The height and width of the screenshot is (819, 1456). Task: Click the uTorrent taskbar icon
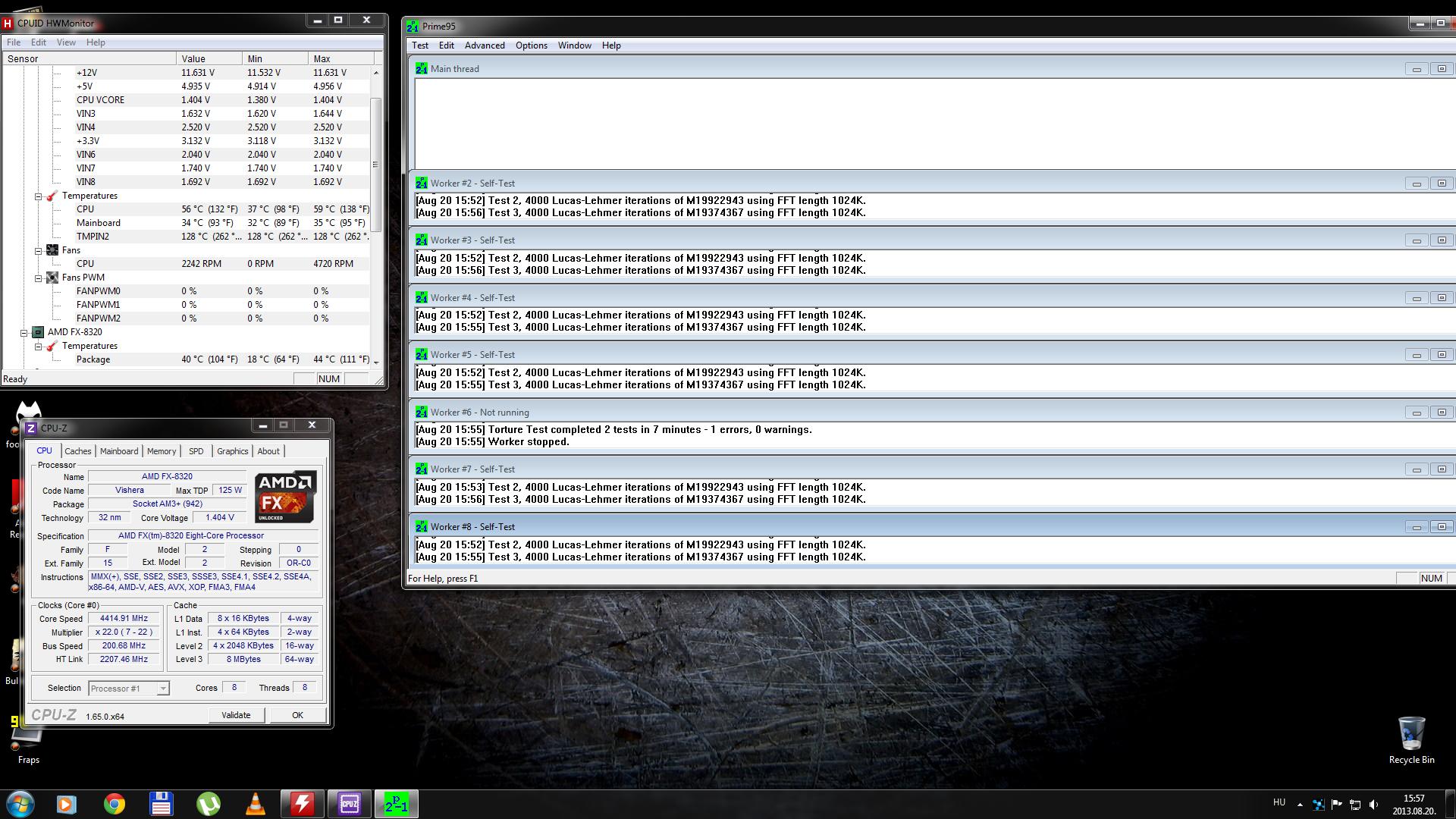point(209,804)
